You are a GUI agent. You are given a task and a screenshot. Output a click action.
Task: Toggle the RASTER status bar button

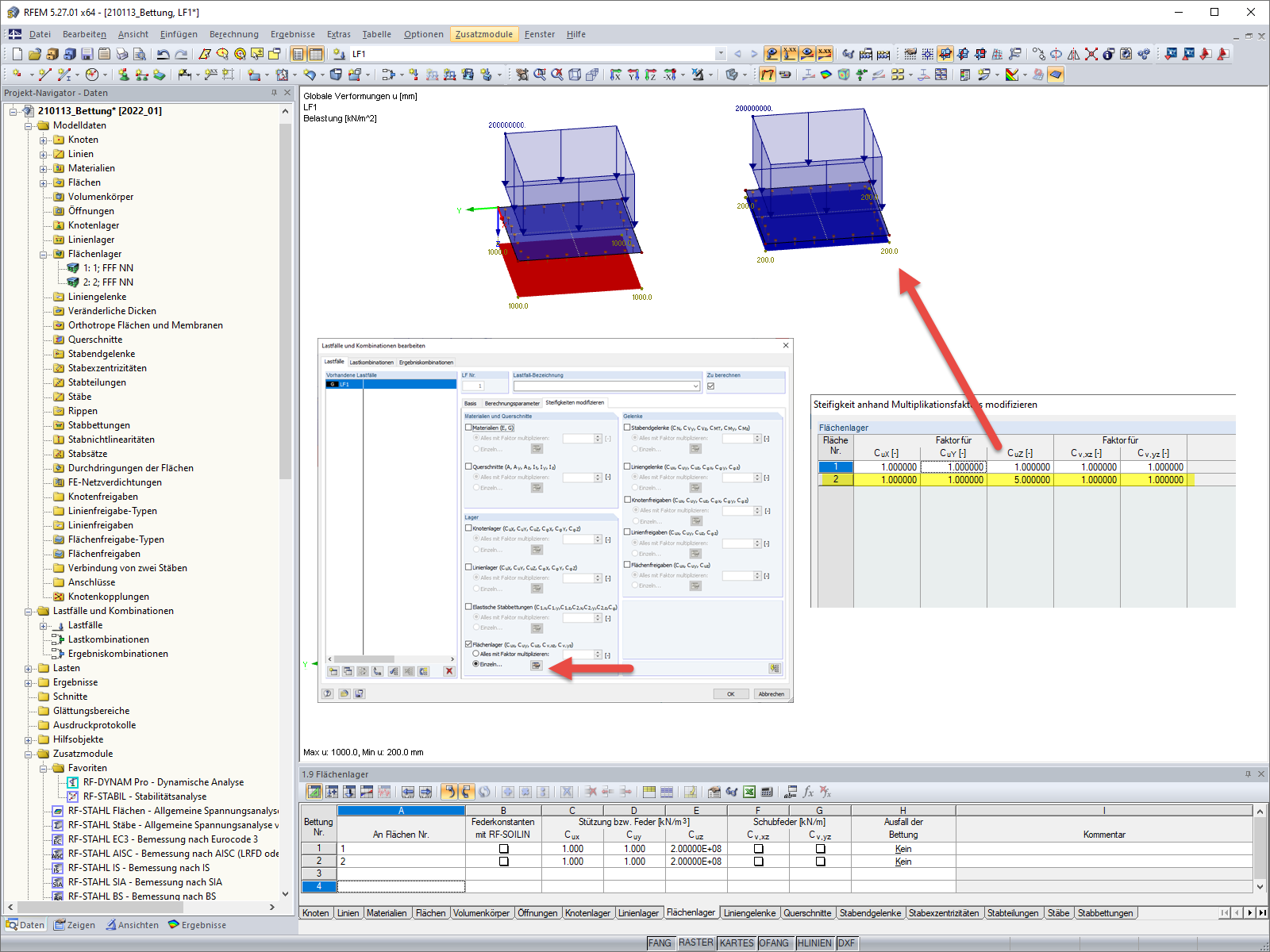point(696,943)
